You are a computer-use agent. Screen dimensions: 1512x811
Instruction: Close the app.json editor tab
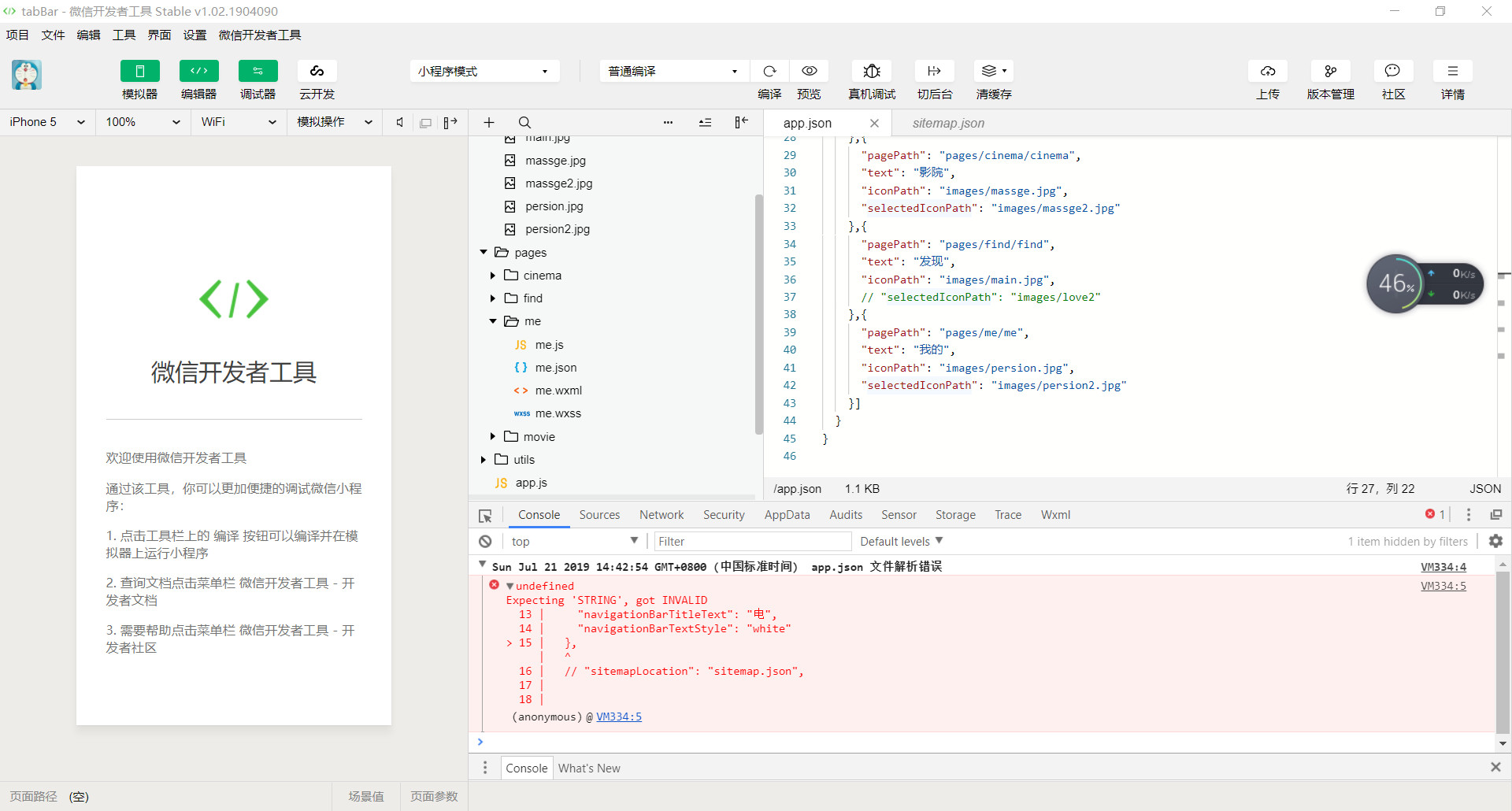point(874,123)
